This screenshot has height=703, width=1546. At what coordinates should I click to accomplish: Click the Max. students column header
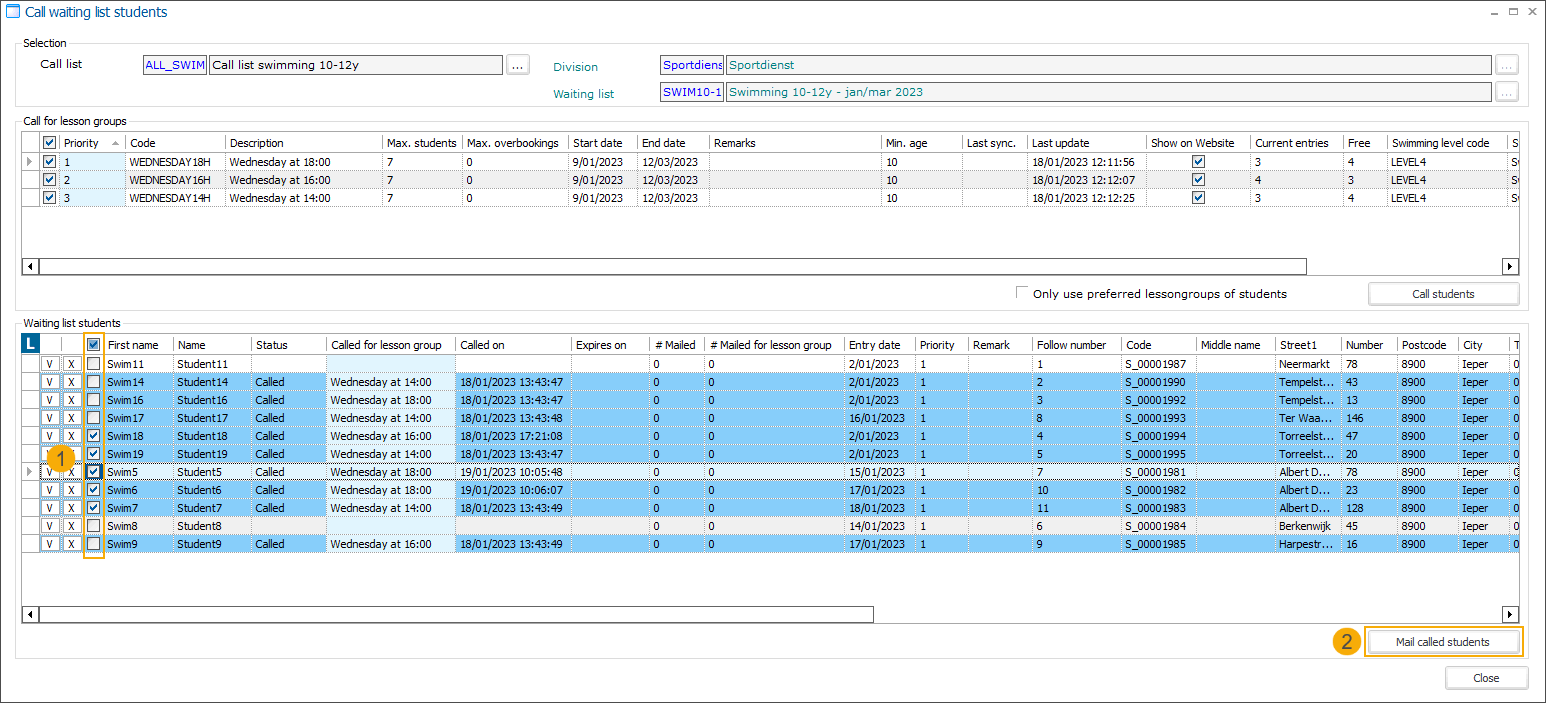(423, 143)
